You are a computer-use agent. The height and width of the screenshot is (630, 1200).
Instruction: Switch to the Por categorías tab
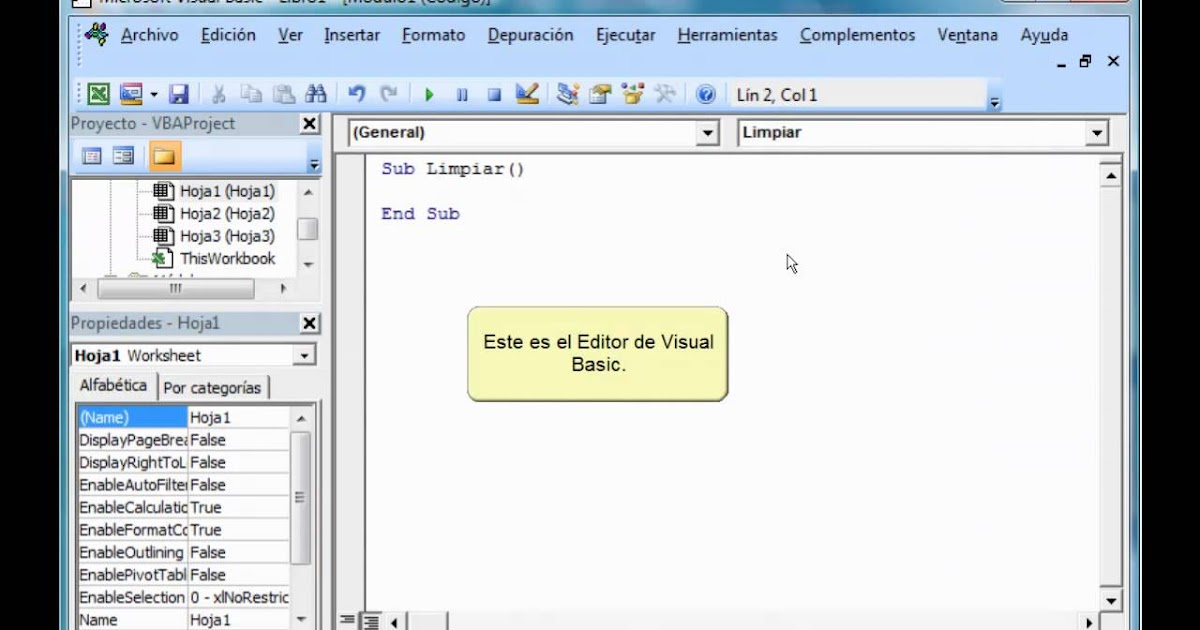pyautogui.click(x=215, y=387)
